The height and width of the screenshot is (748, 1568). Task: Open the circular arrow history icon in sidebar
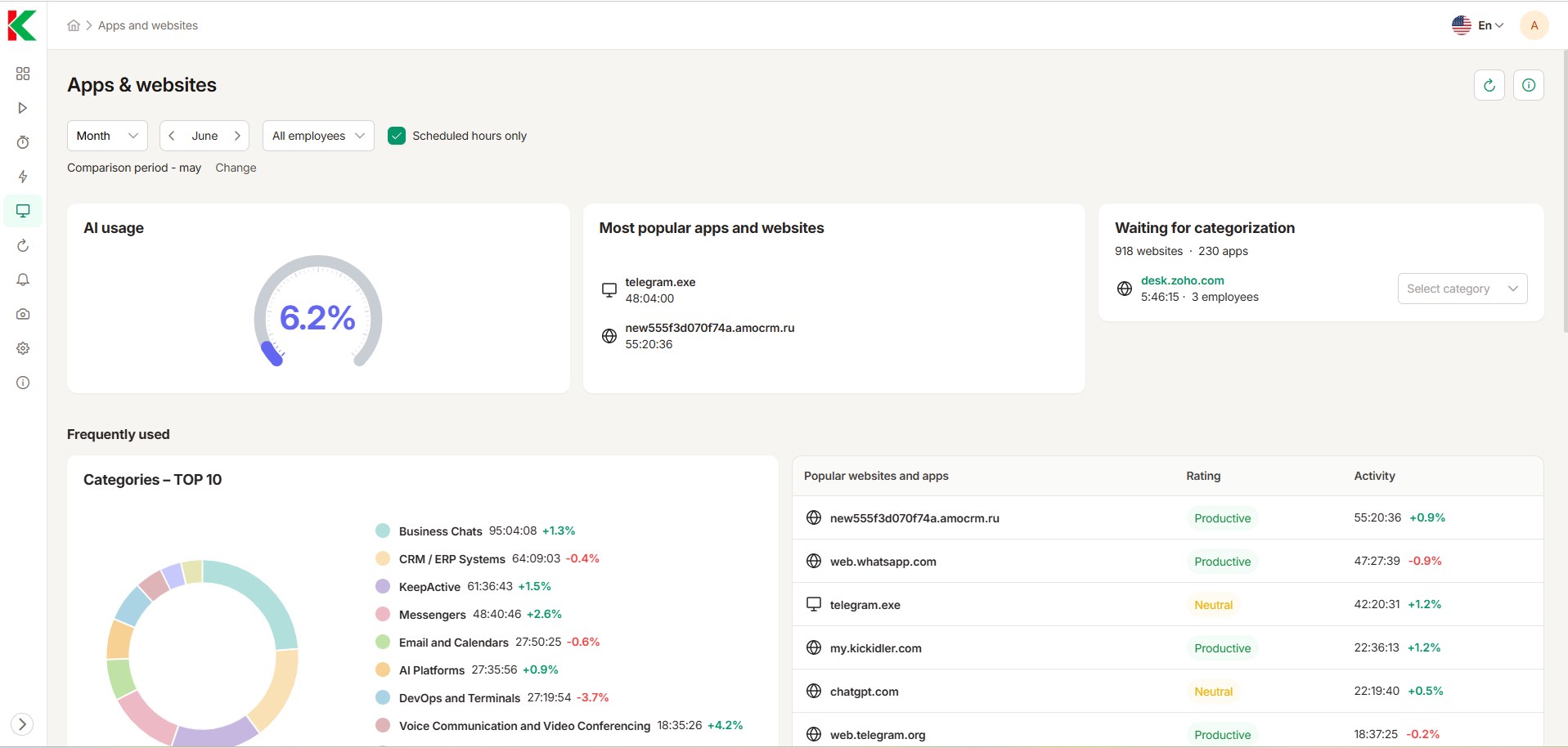23,245
